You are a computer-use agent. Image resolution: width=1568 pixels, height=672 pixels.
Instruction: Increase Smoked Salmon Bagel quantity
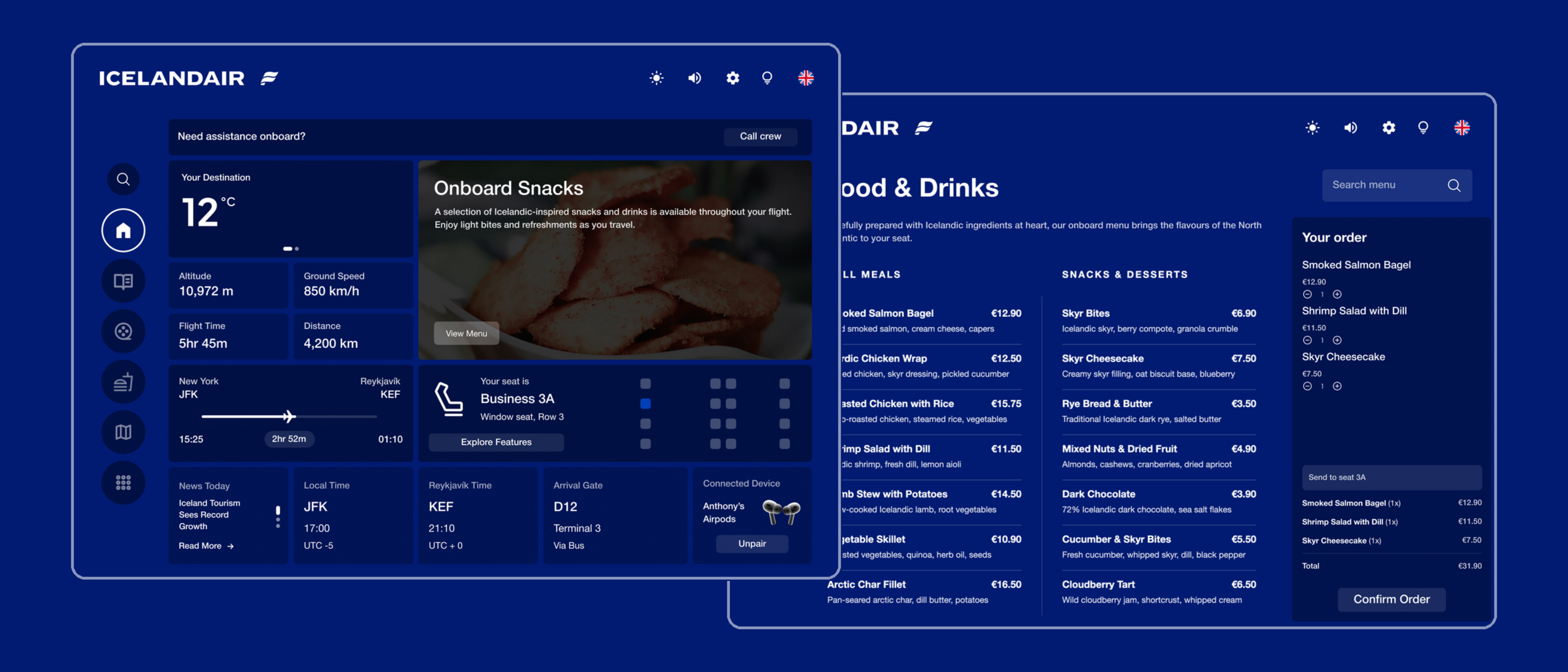pos(1337,295)
